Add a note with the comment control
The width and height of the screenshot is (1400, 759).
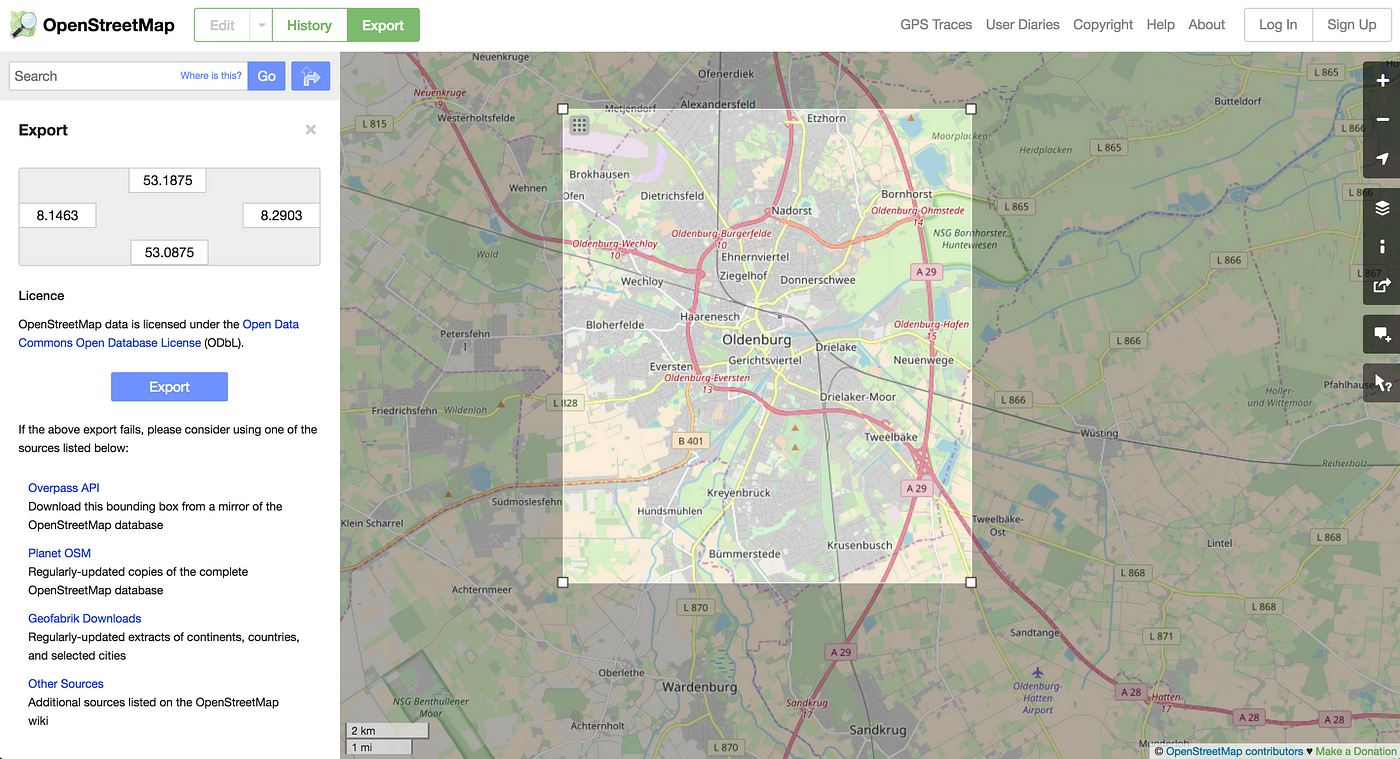(1383, 334)
